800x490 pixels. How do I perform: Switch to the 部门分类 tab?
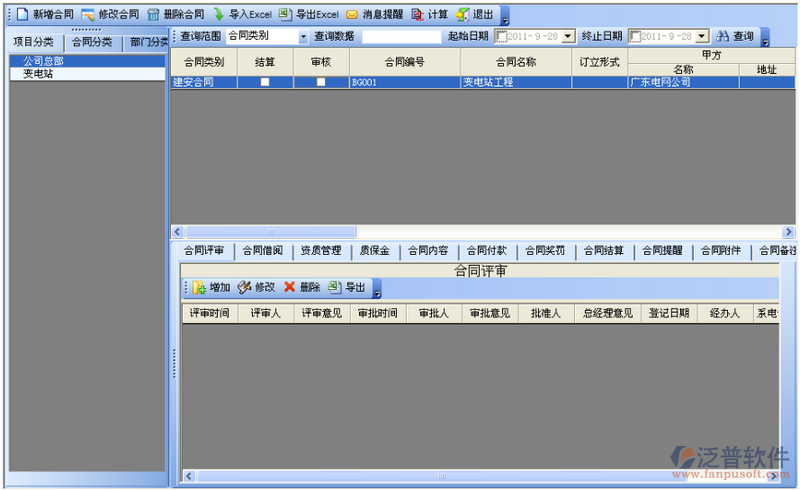[146, 42]
